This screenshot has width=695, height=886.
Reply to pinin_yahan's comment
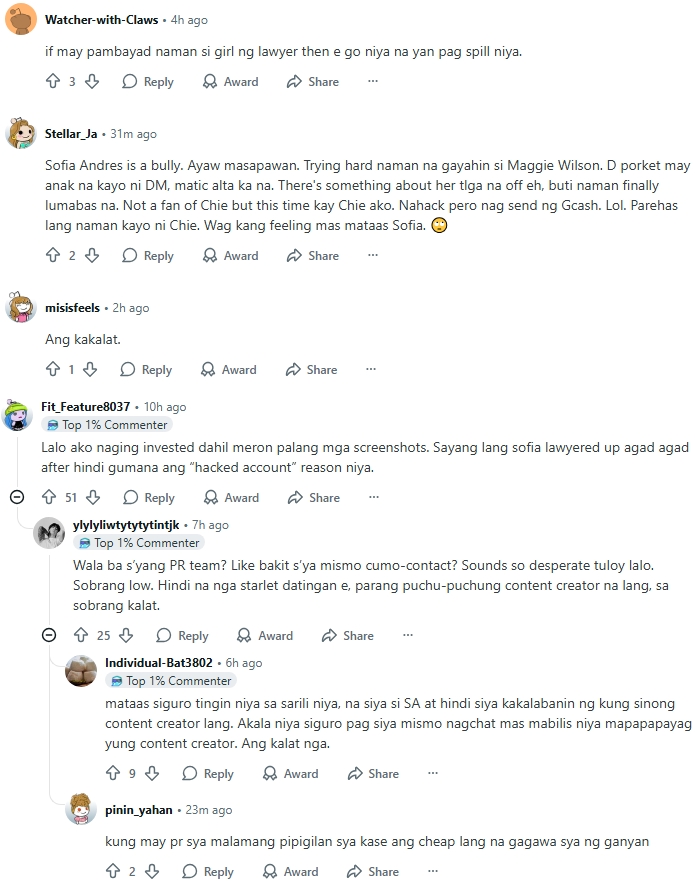tap(208, 872)
